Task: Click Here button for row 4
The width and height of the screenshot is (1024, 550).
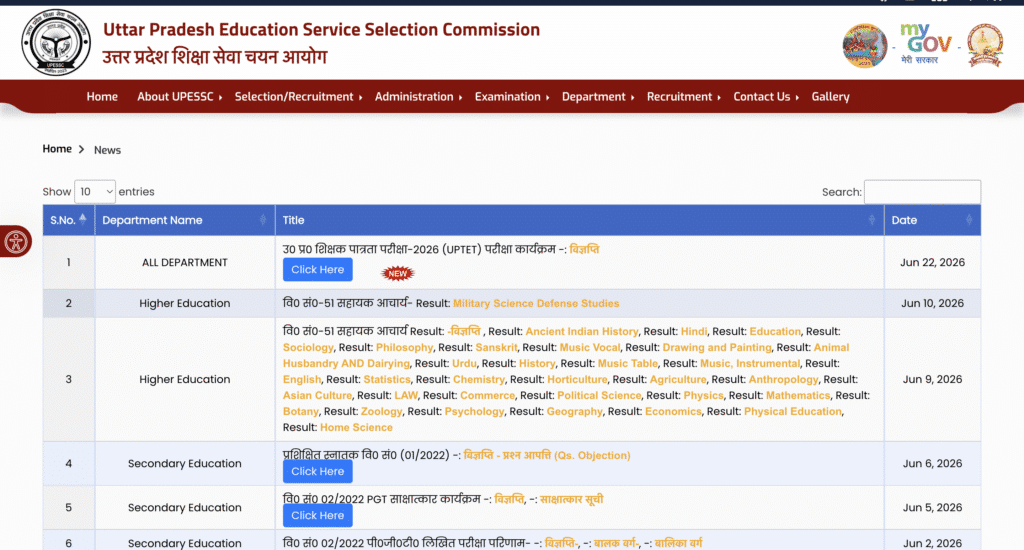Action: (x=317, y=472)
